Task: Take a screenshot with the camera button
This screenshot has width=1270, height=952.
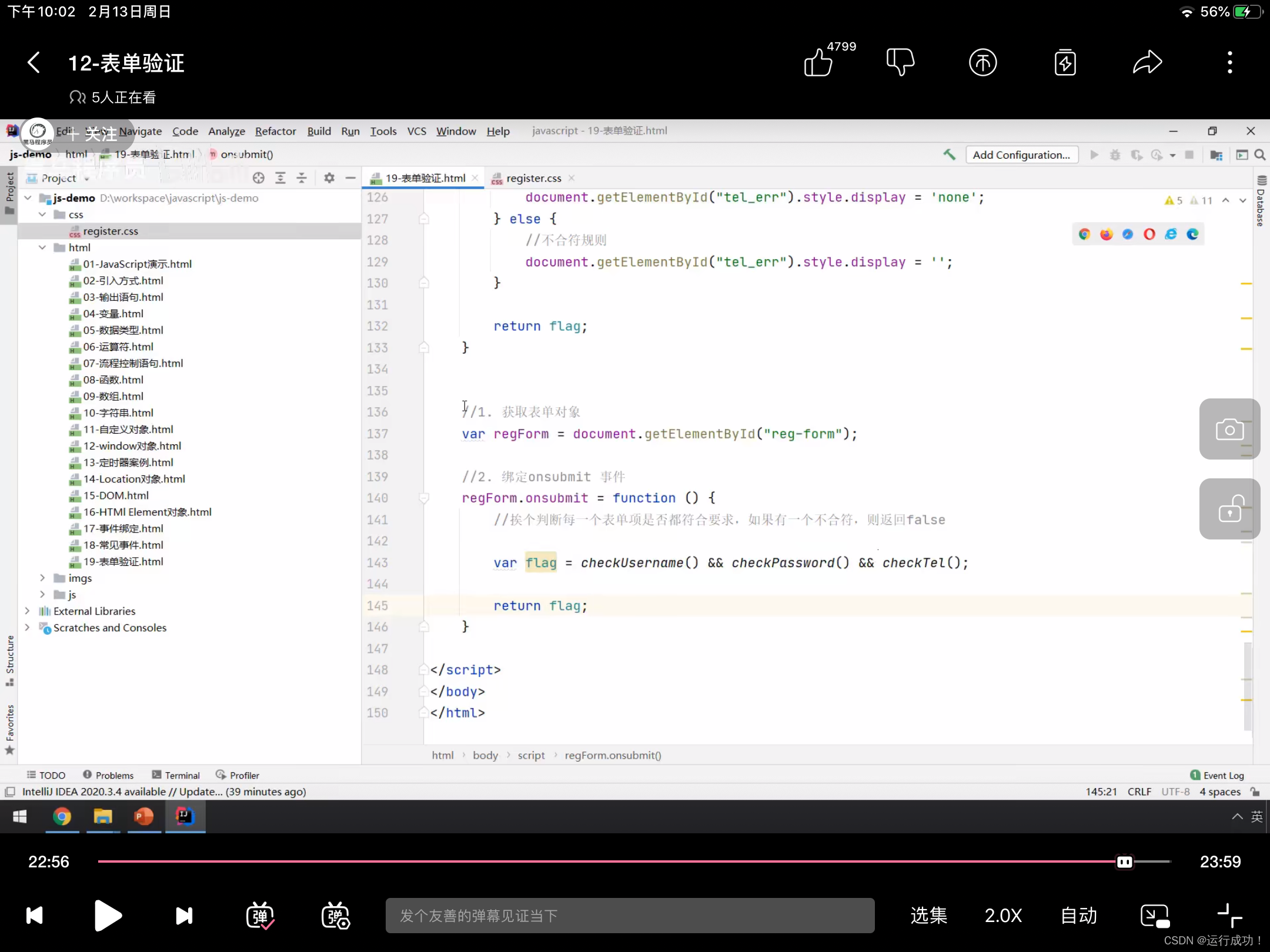Action: [1229, 429]
